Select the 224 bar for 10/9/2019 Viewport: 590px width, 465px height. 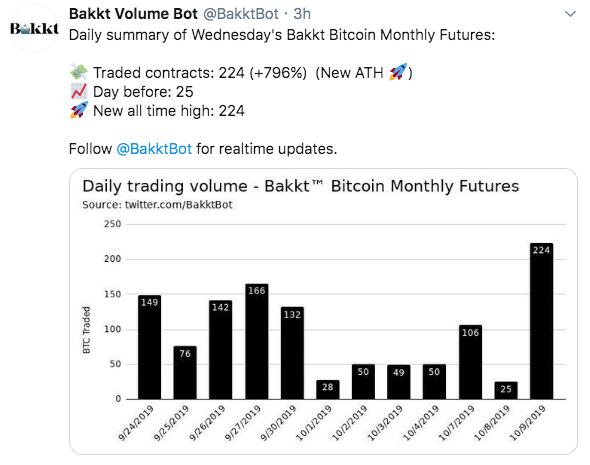(541, 321)
